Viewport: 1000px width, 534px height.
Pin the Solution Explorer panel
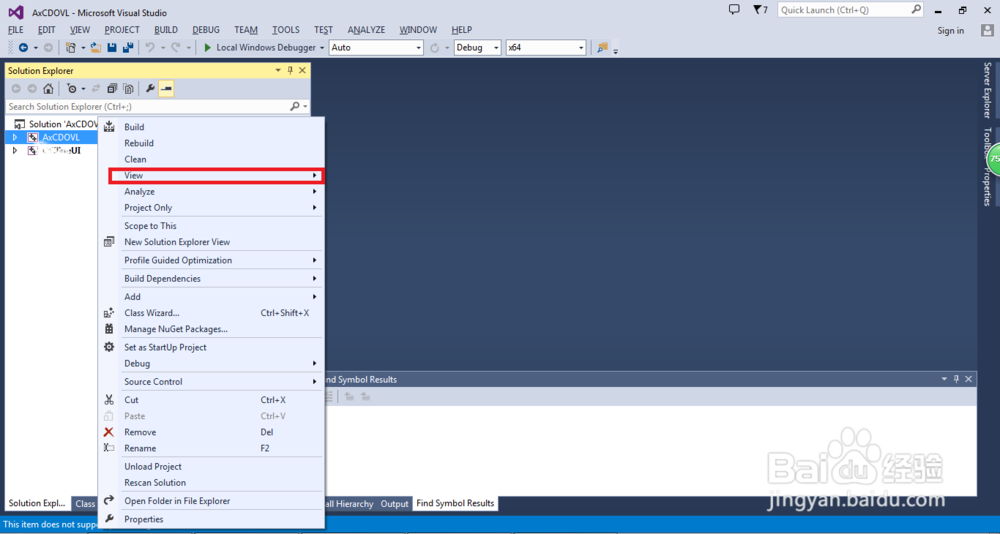(290, 71)
